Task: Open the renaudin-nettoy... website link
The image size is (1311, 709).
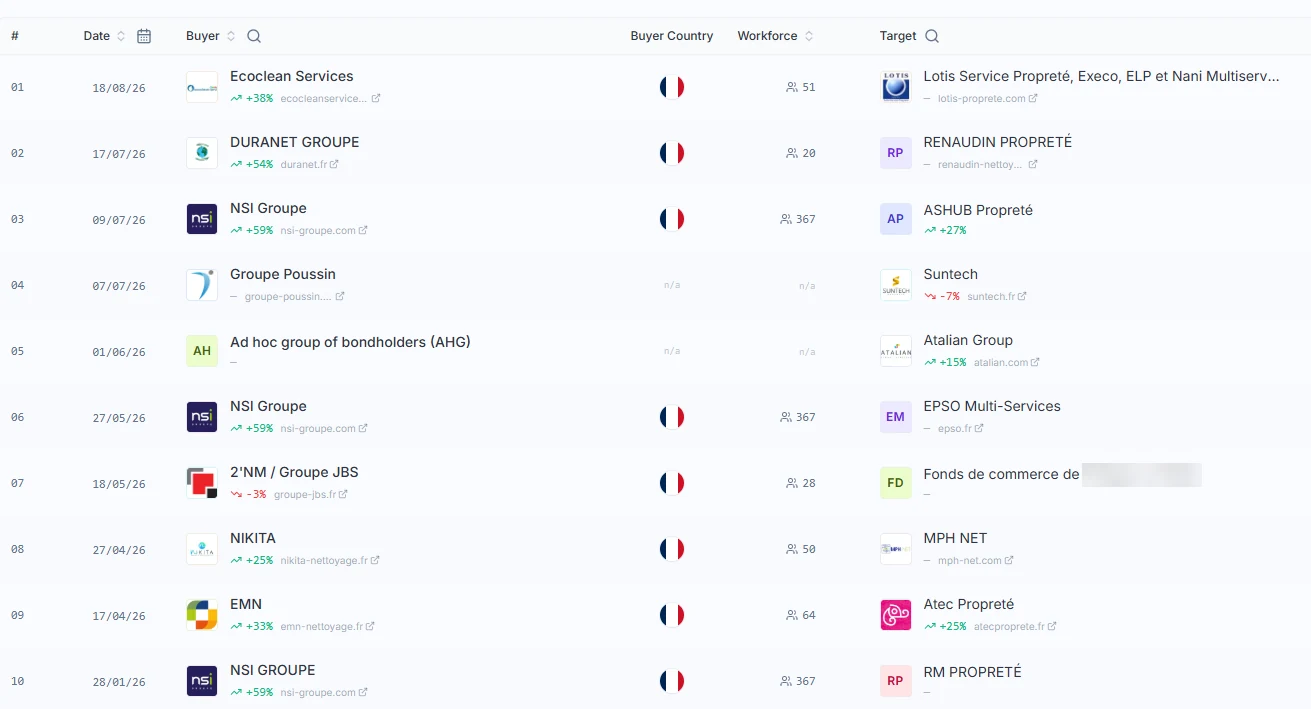Action: [988, 165]
